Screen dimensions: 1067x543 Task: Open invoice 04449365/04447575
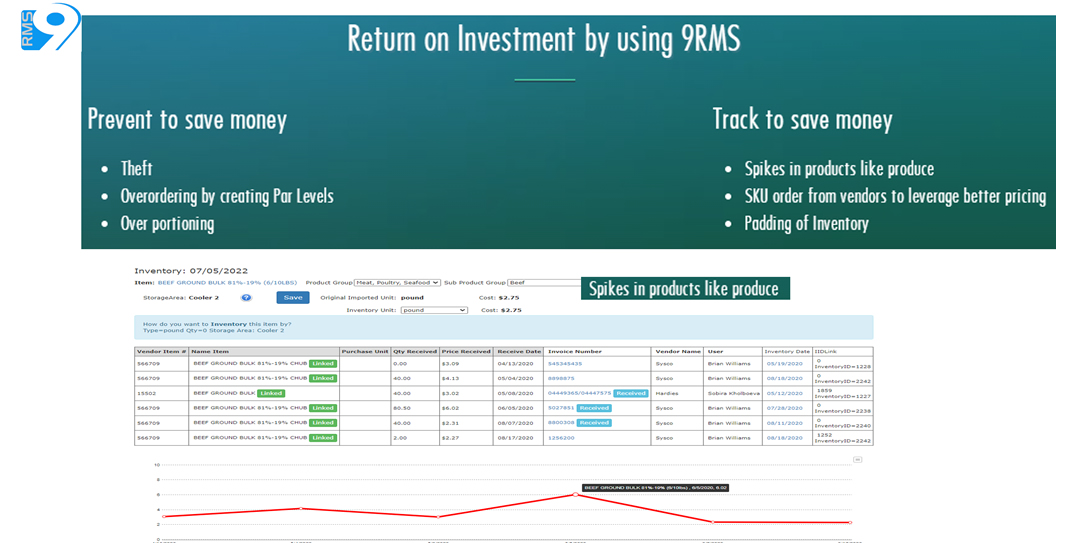579,393
